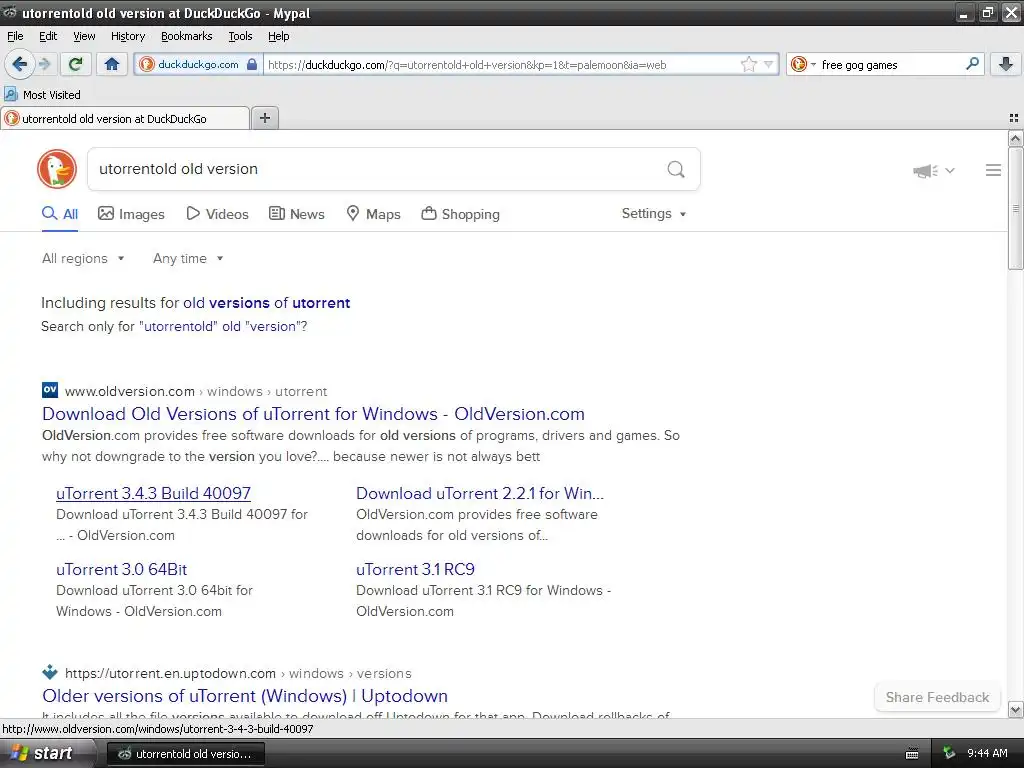Open the Edit menu
The height and width of the screenshot is (768, 1024).
[x=48, y=36]
